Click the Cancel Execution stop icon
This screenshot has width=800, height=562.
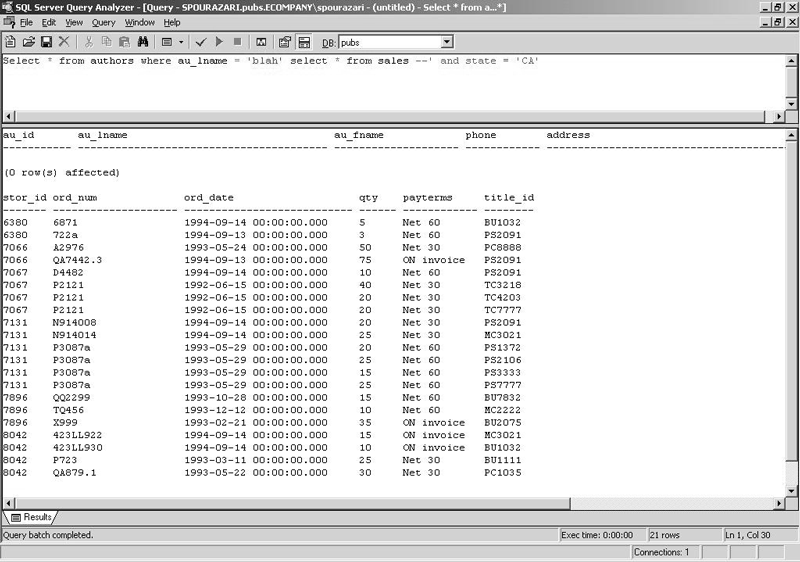pos(237,42)
